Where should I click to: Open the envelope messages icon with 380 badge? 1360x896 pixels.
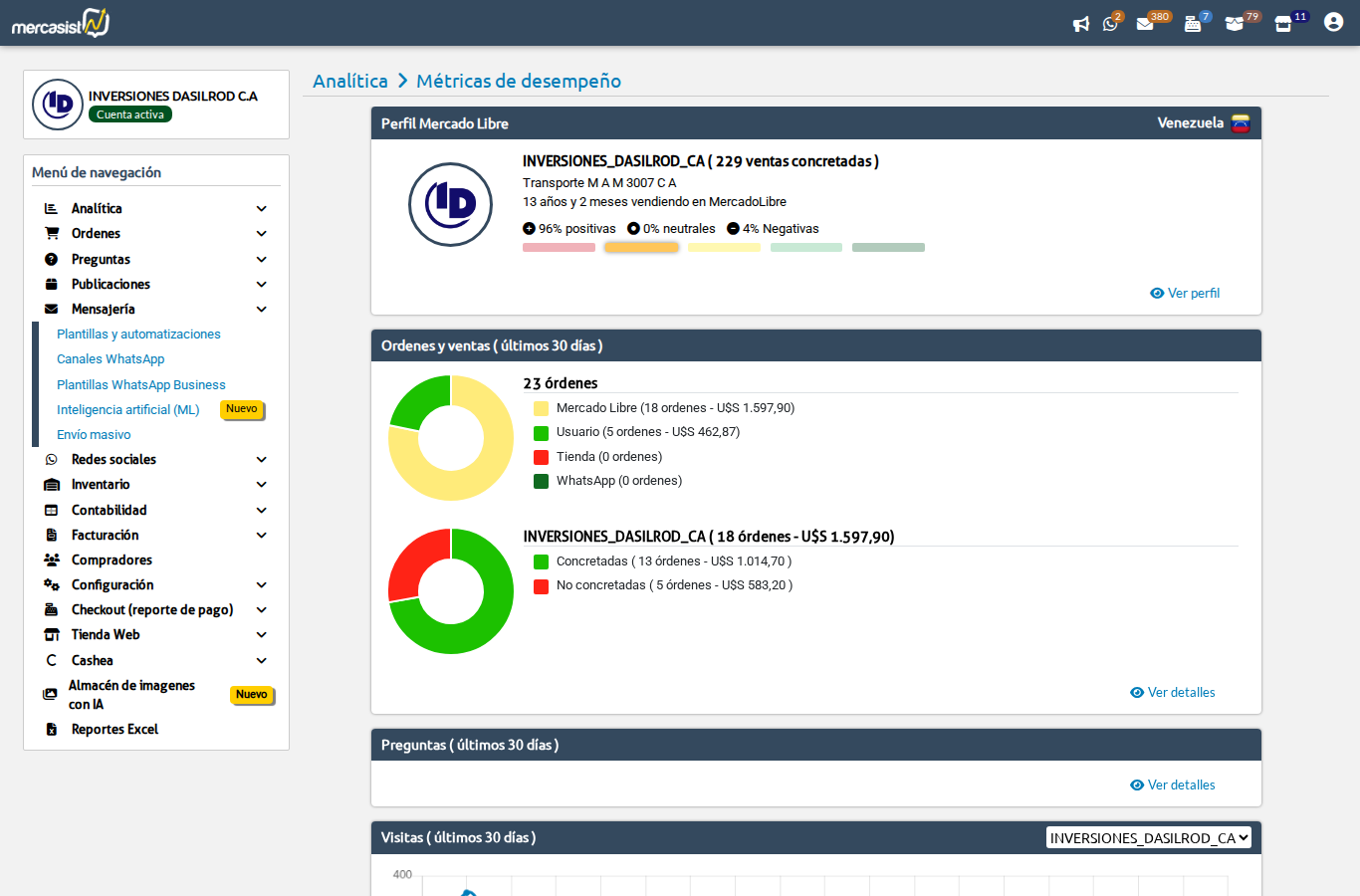pyautogui.click(x=1145, y=24)
